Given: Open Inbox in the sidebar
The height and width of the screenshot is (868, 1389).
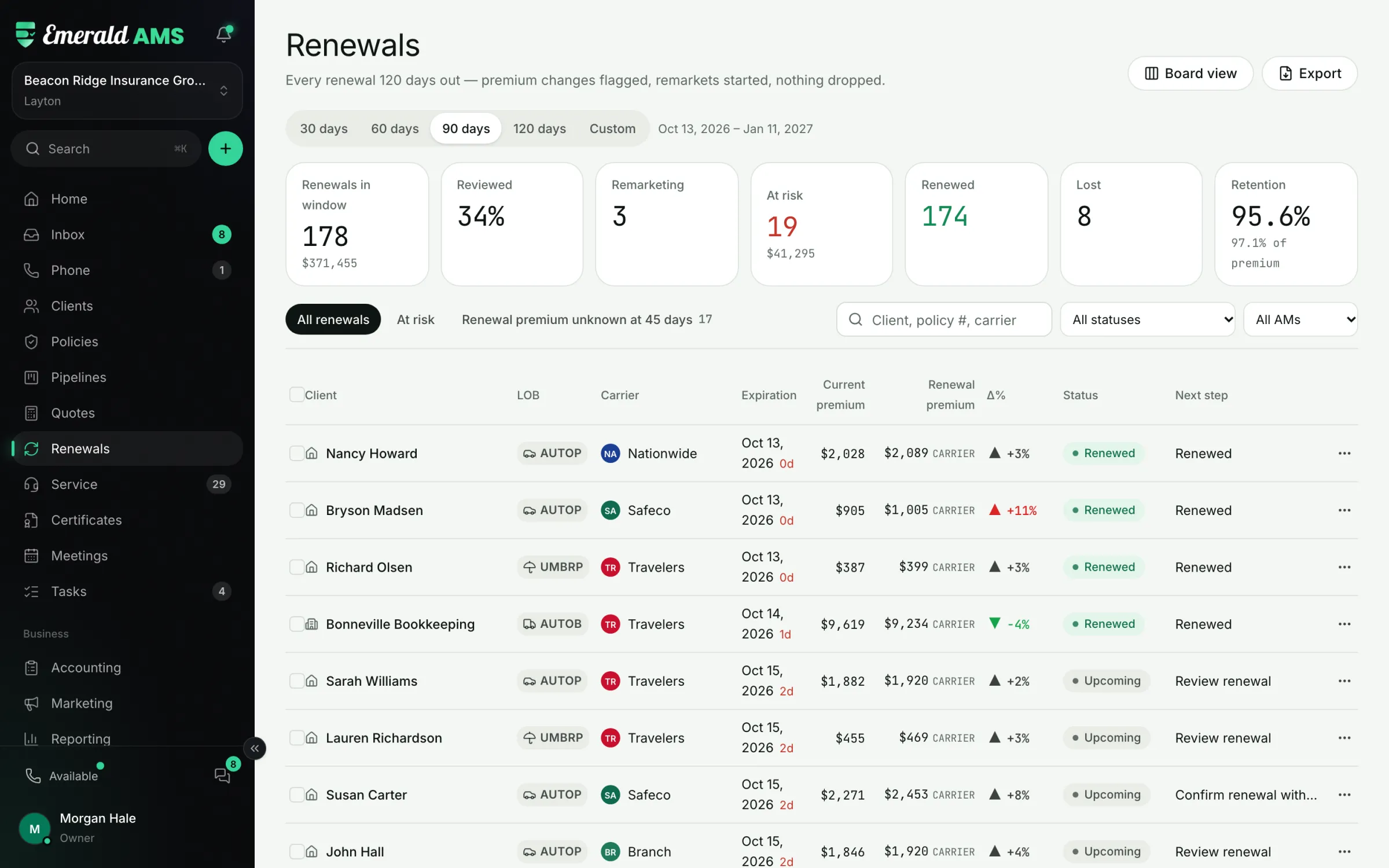Looking at the screenshot, I should click(x=127, y=234).
